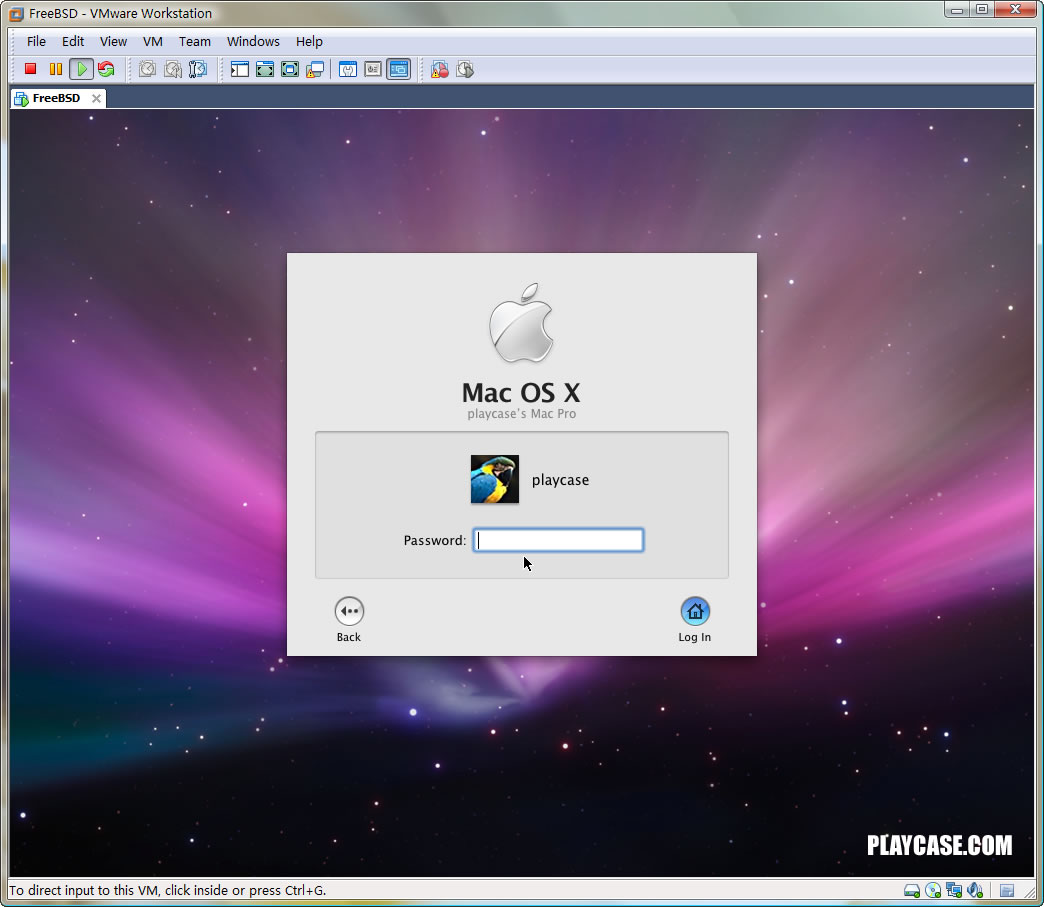Viewport: 1044px width, 907px height.
Task: Enter Full Screen mode from the toolbar
Action: point(264,69)
